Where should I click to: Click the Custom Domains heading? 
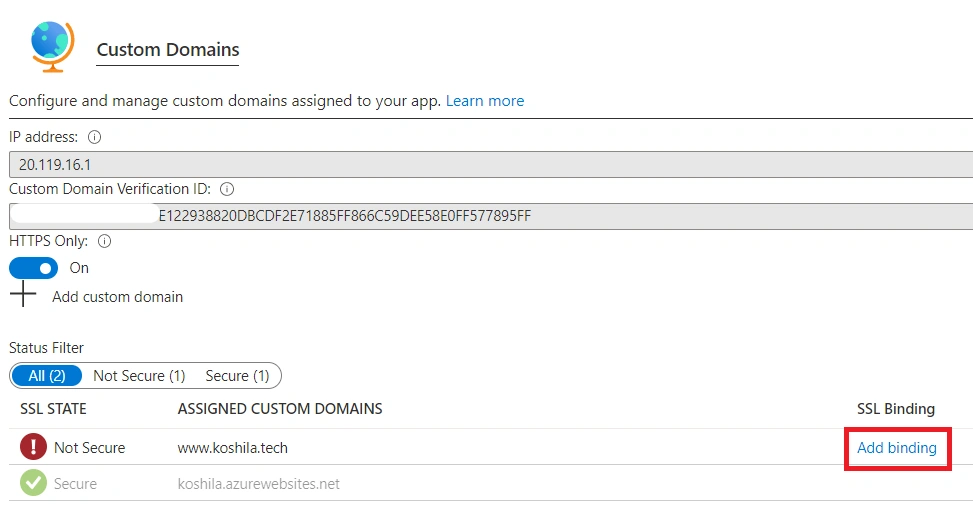pyautogui.click(x=168, y=50)
